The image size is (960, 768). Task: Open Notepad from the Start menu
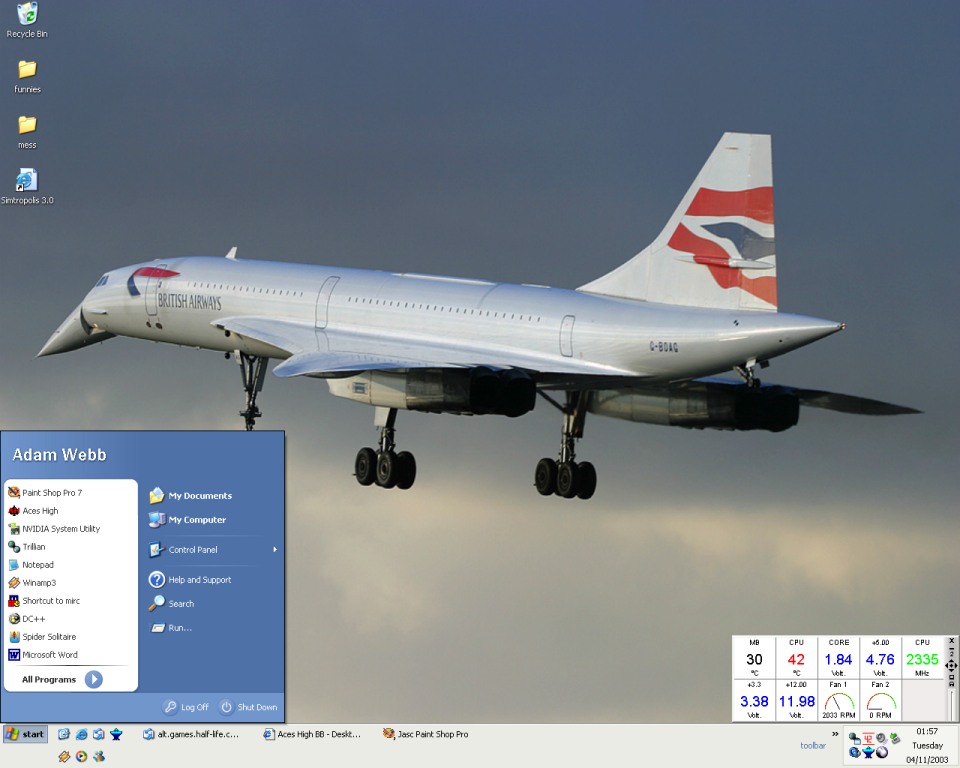pos(70,565)
